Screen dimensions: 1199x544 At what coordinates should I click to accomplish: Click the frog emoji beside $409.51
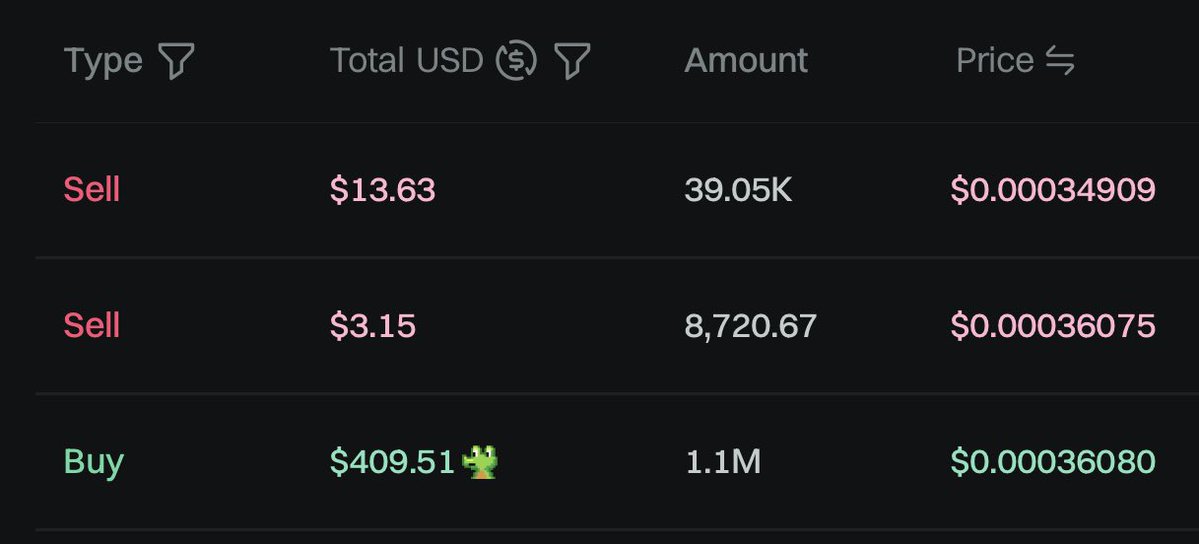pyautogui.click(x=480, y=461)
